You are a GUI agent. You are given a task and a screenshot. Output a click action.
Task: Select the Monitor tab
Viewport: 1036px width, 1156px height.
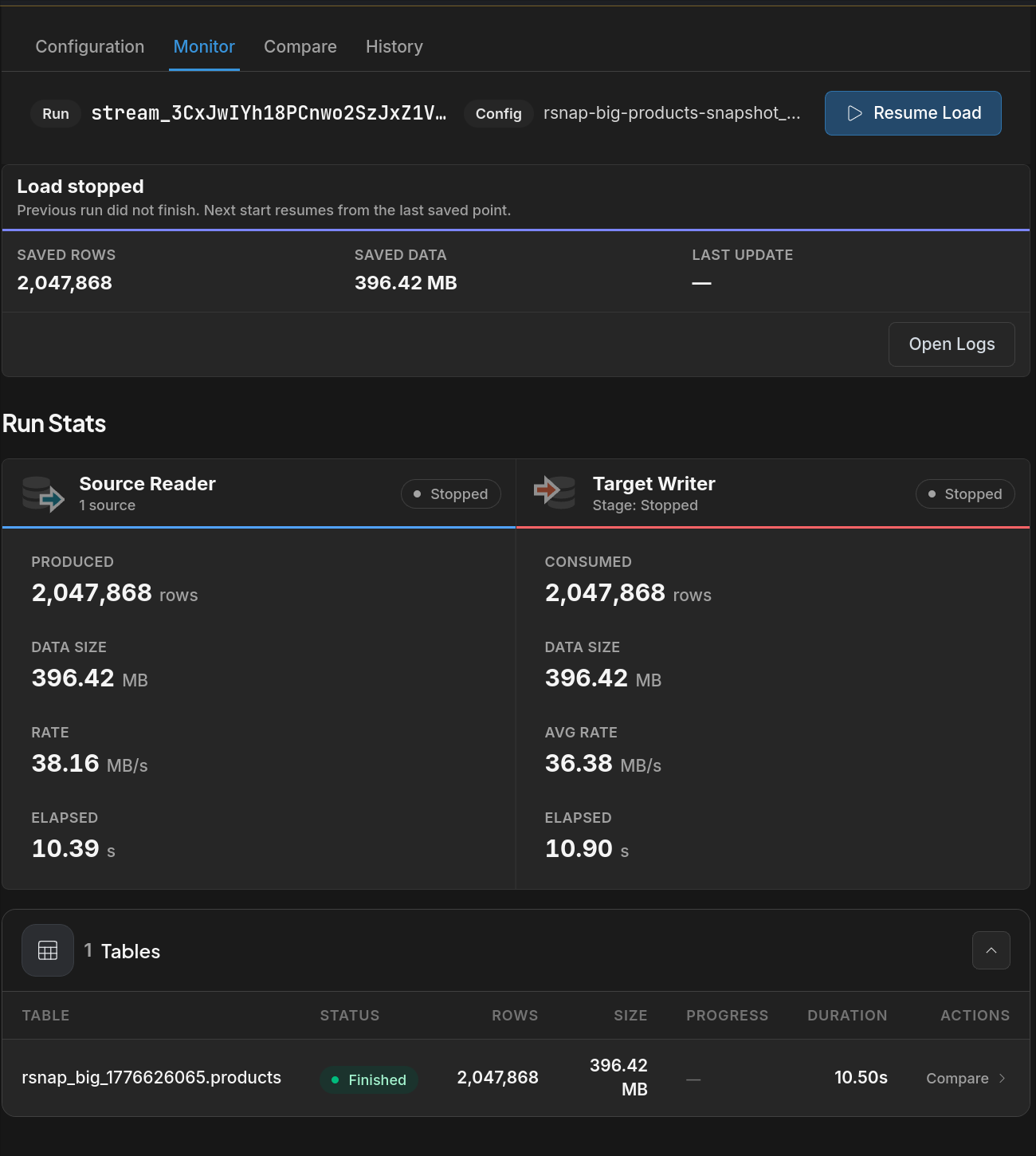point(204,46)
